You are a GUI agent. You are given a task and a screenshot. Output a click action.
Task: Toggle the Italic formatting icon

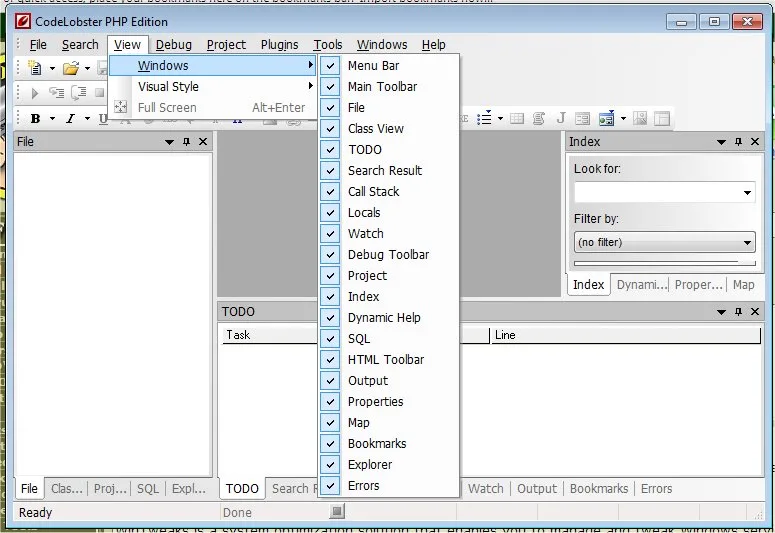[x=71, y=119]
